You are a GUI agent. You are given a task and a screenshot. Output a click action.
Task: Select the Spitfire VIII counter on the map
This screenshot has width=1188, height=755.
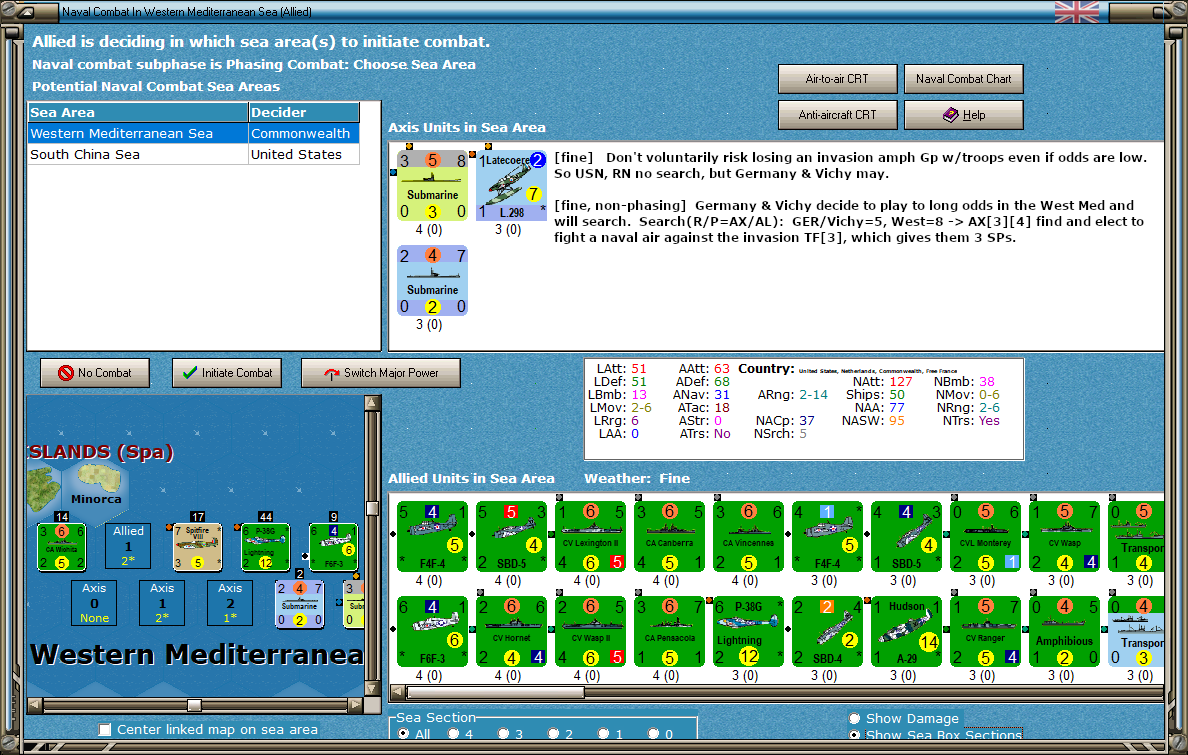pyautogui.click(x=198, y=547)
